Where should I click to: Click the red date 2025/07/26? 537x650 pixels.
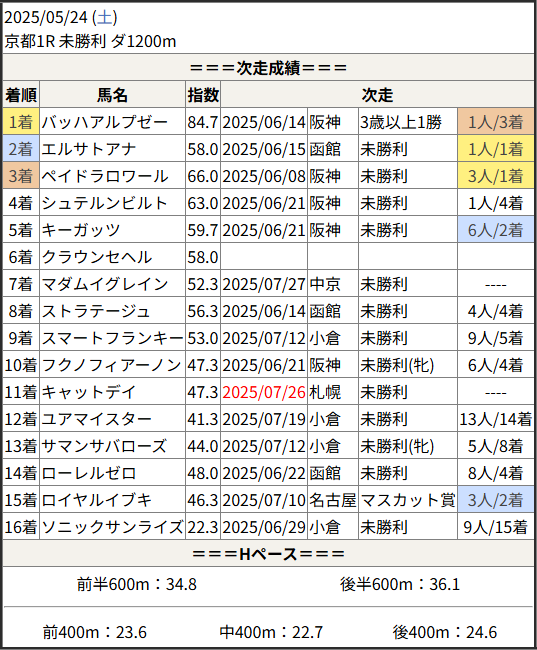264,392
